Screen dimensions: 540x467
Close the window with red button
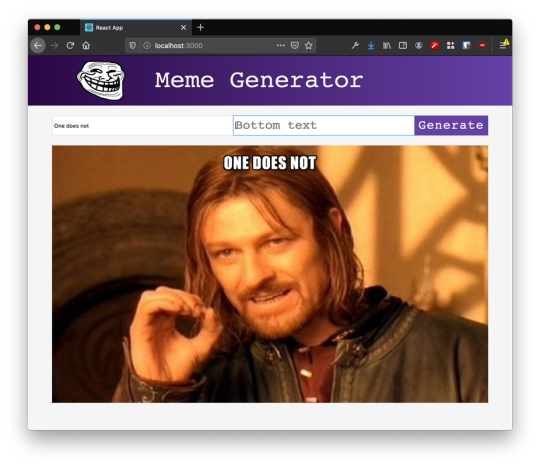point(38,27)
